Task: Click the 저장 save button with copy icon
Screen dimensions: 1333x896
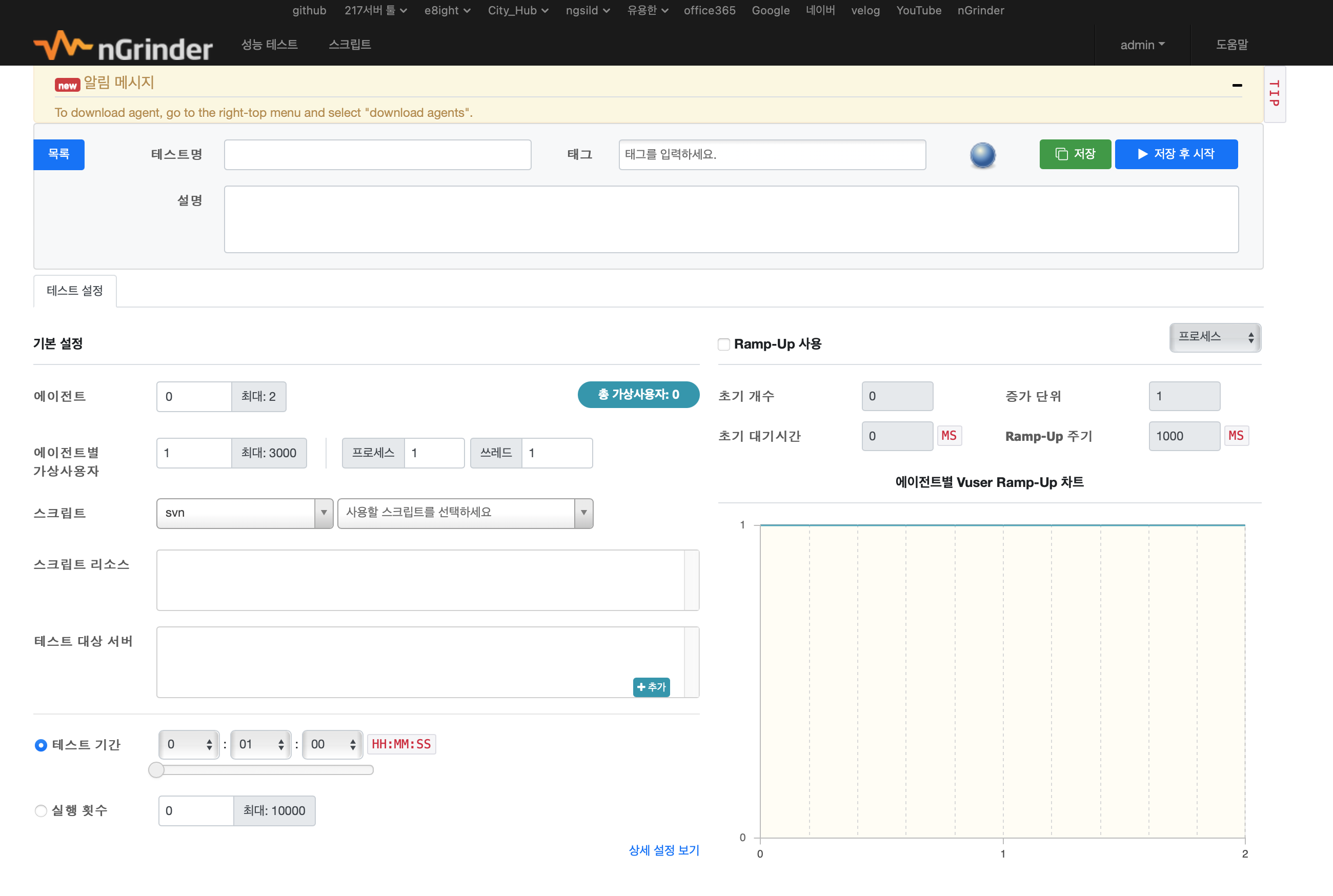Action: [x=1075, y=154]
